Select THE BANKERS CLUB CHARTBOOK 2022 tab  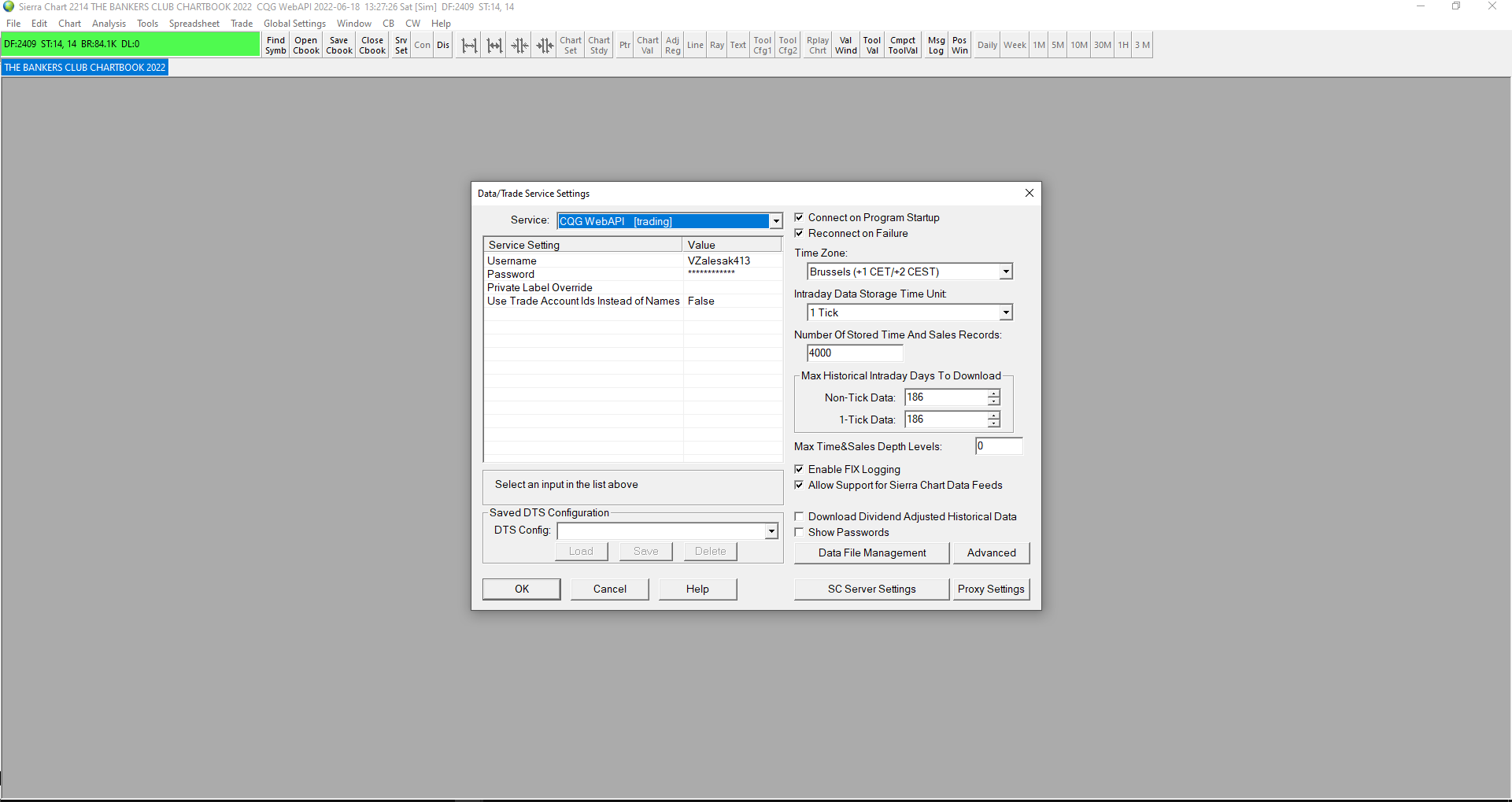pyautogui.click(x=85, y=68)
